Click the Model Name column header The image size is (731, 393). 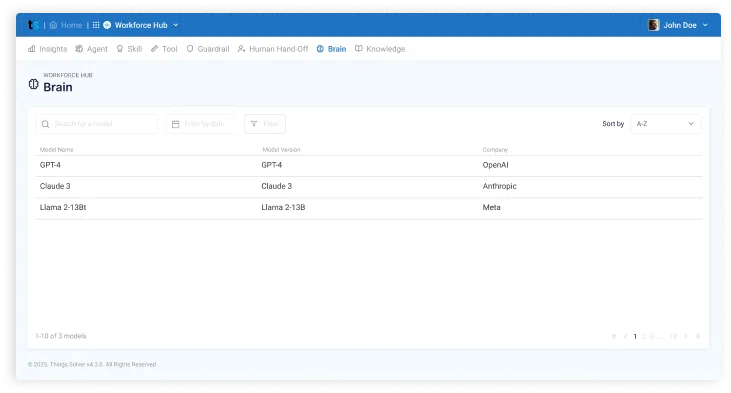click(56, 150)
